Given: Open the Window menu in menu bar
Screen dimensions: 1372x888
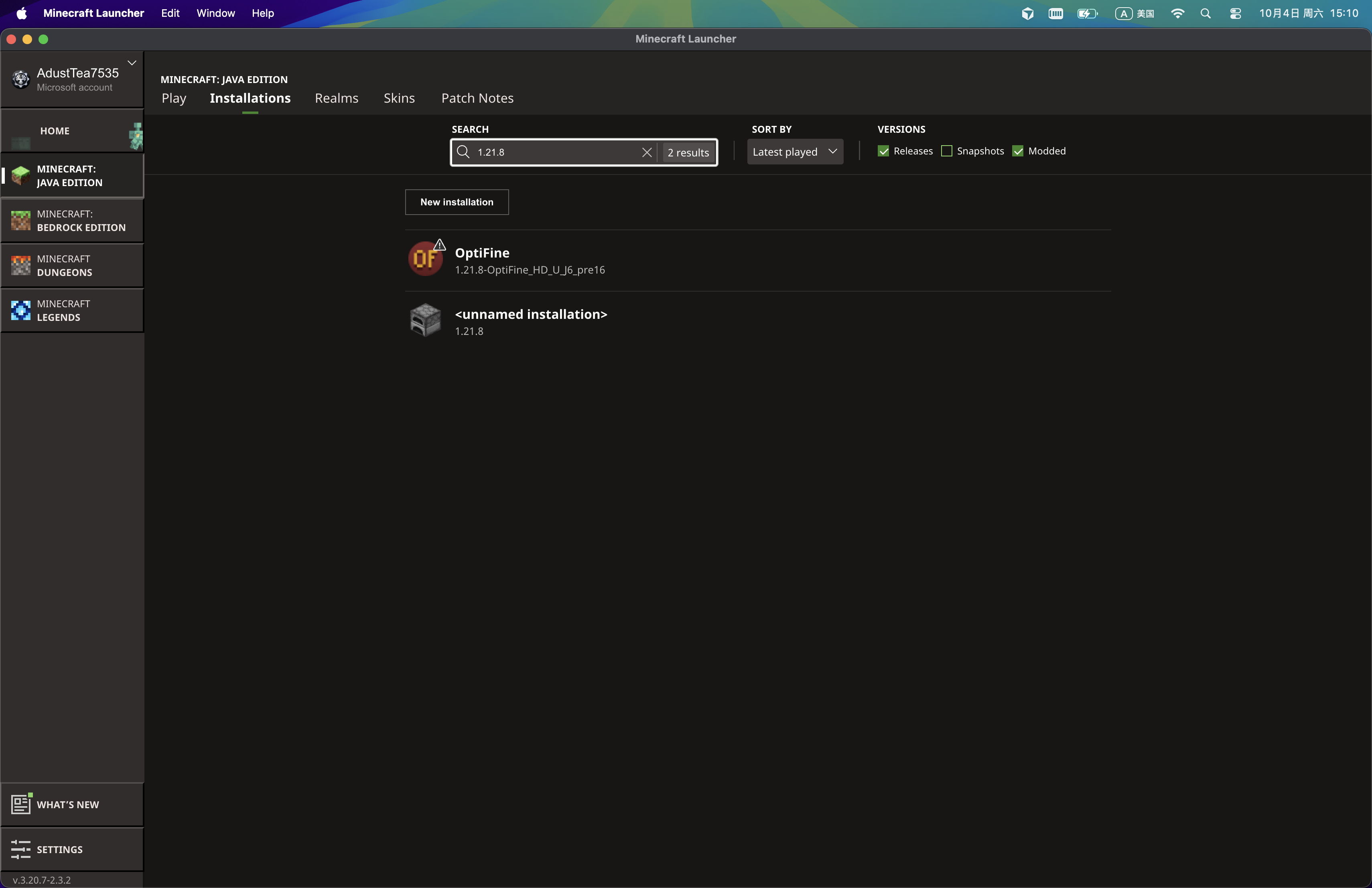Looking at the screenshot, I should 215,13.
